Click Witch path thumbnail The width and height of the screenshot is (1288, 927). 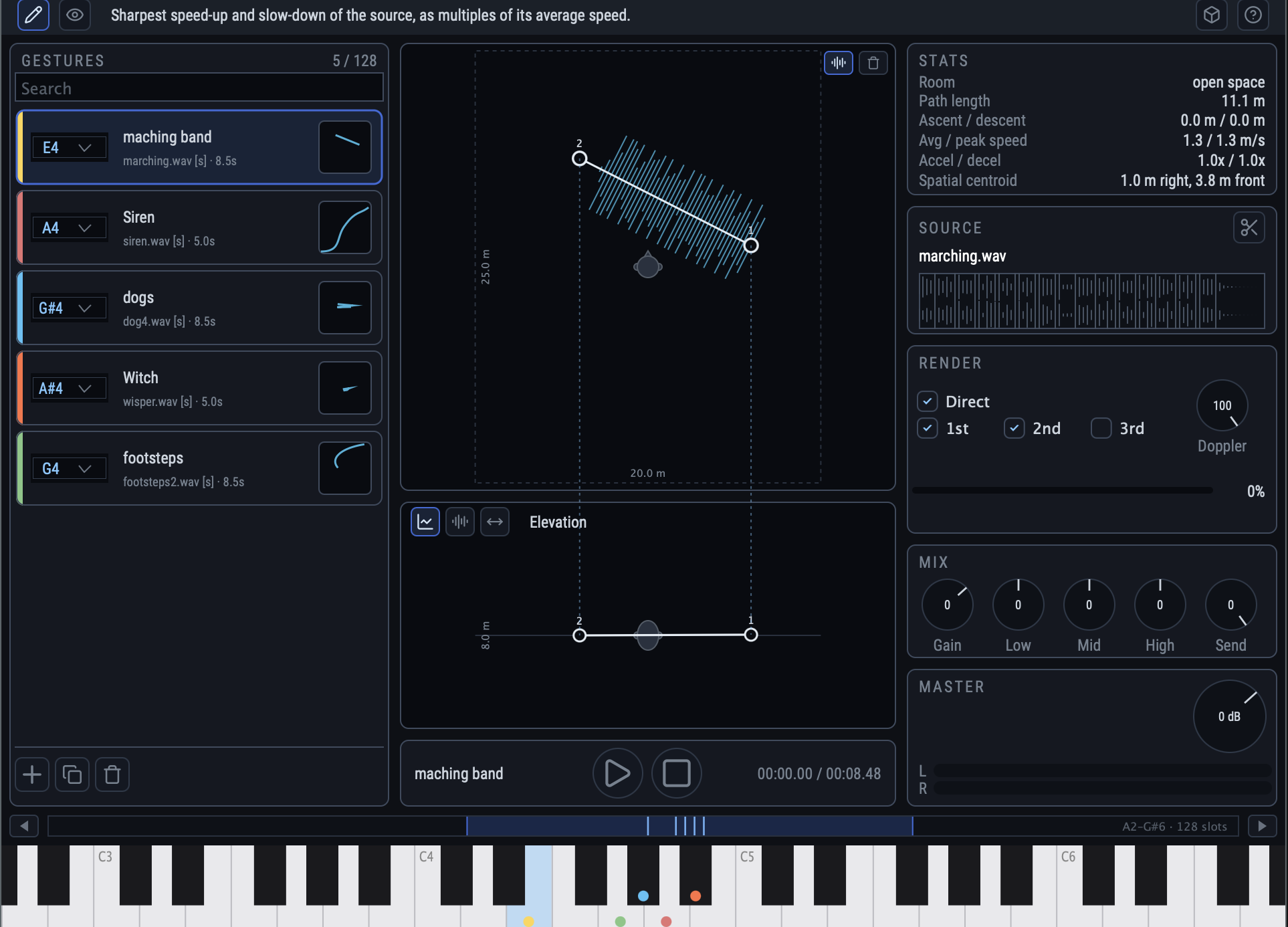(x=345, y=388)
